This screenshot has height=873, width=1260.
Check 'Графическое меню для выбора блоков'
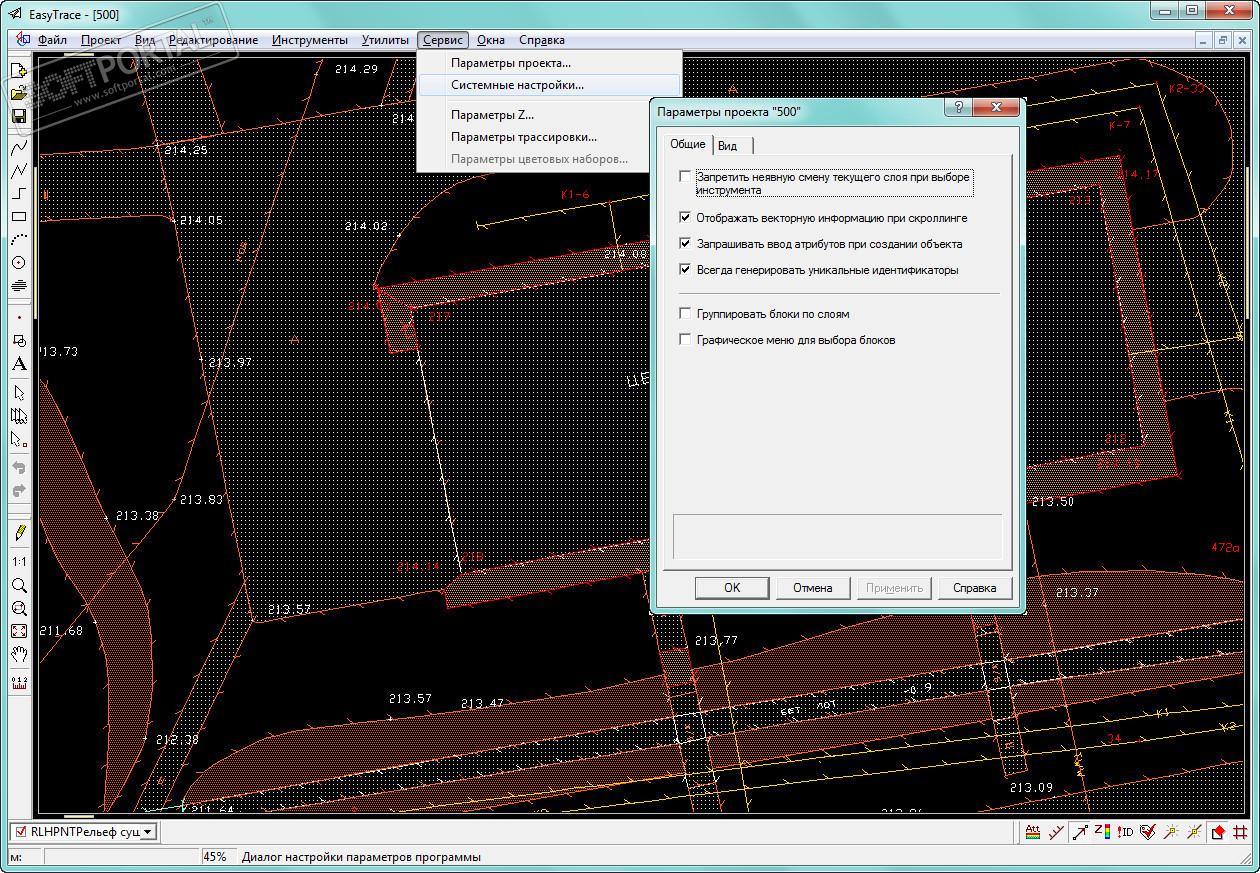[x=685, y=340]
